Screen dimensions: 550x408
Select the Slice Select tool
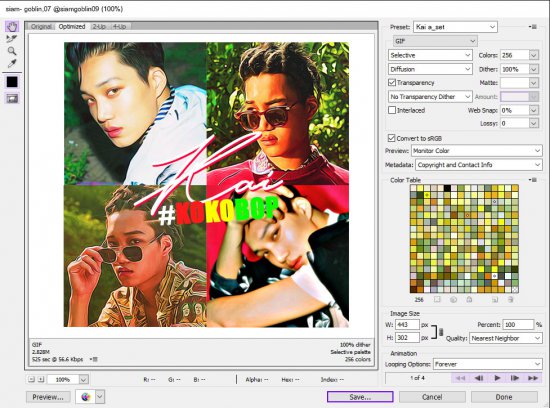[x=12, y=39]
